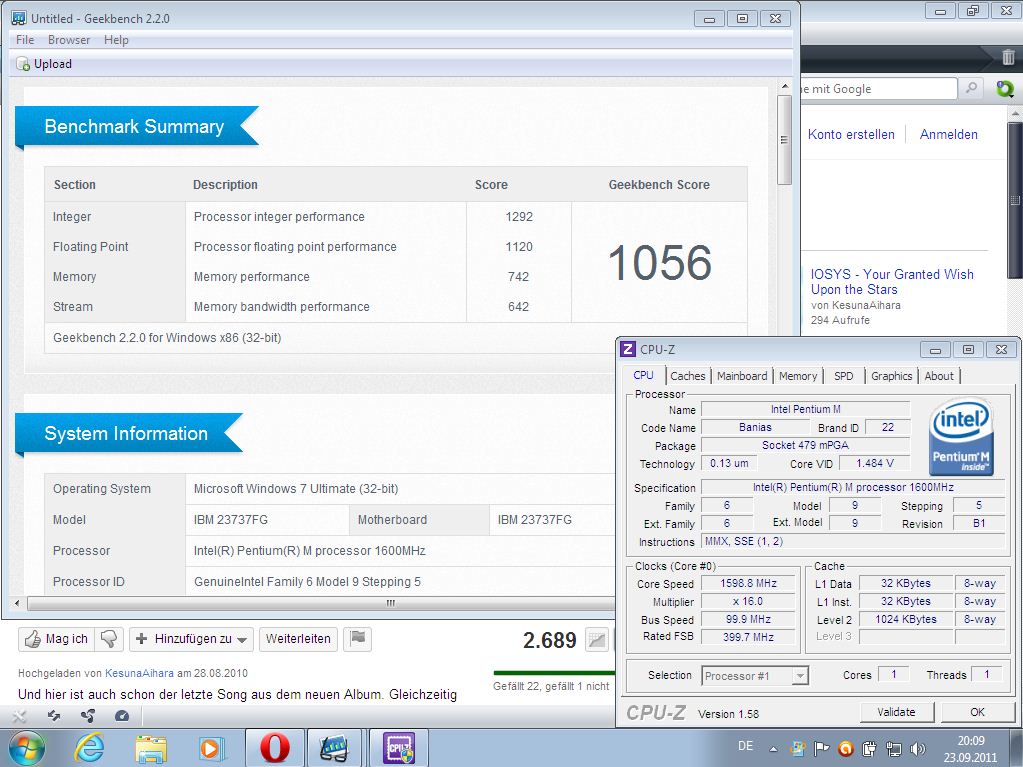Image resolution: width=1023 pixels, height=767 pixels.
Task: Open the Browser menu in Geekbench
Action: (69, 40)
